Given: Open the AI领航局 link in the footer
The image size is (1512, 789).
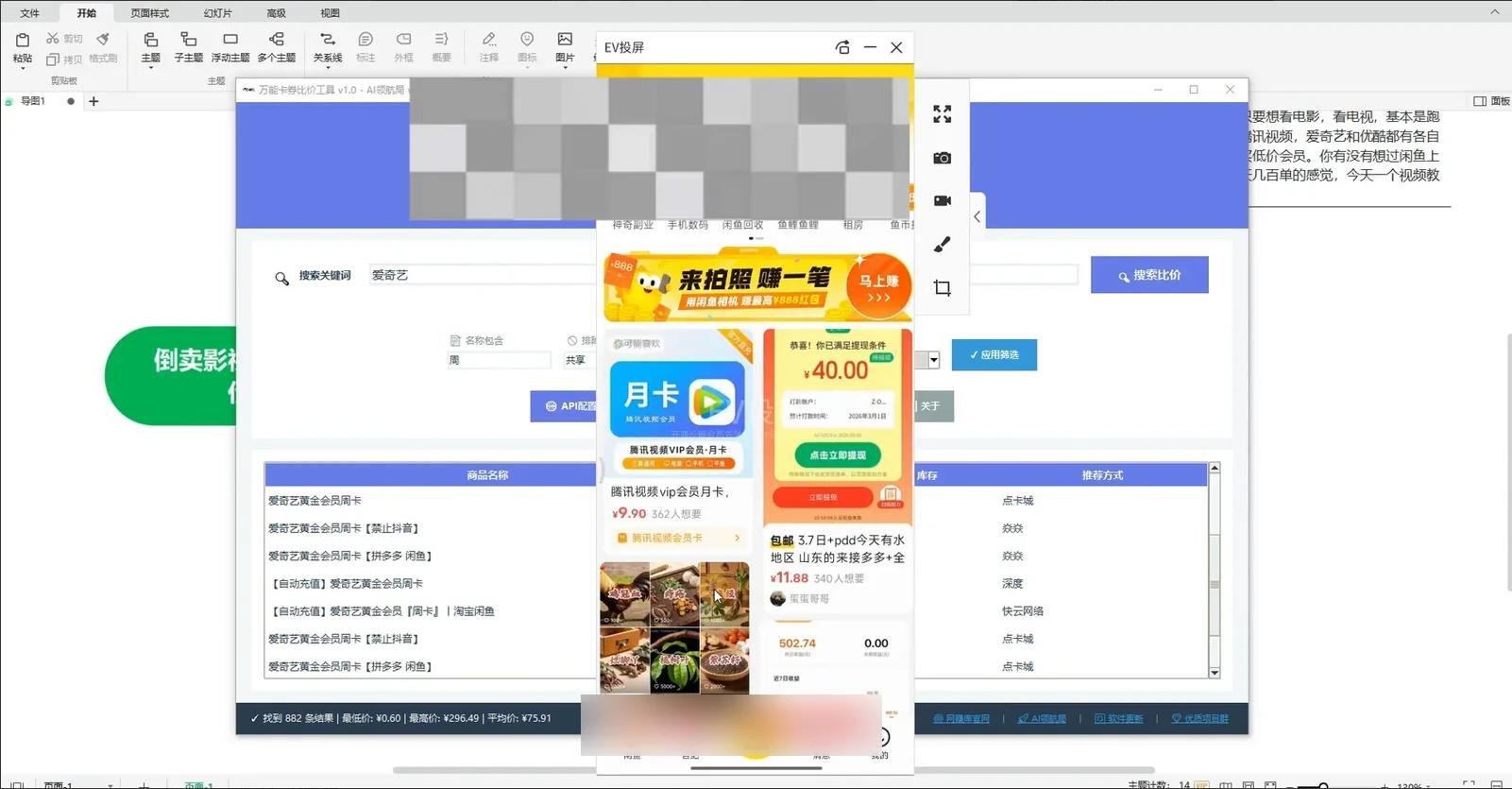Looking at the screenshot, I should tap(1042, 719).
